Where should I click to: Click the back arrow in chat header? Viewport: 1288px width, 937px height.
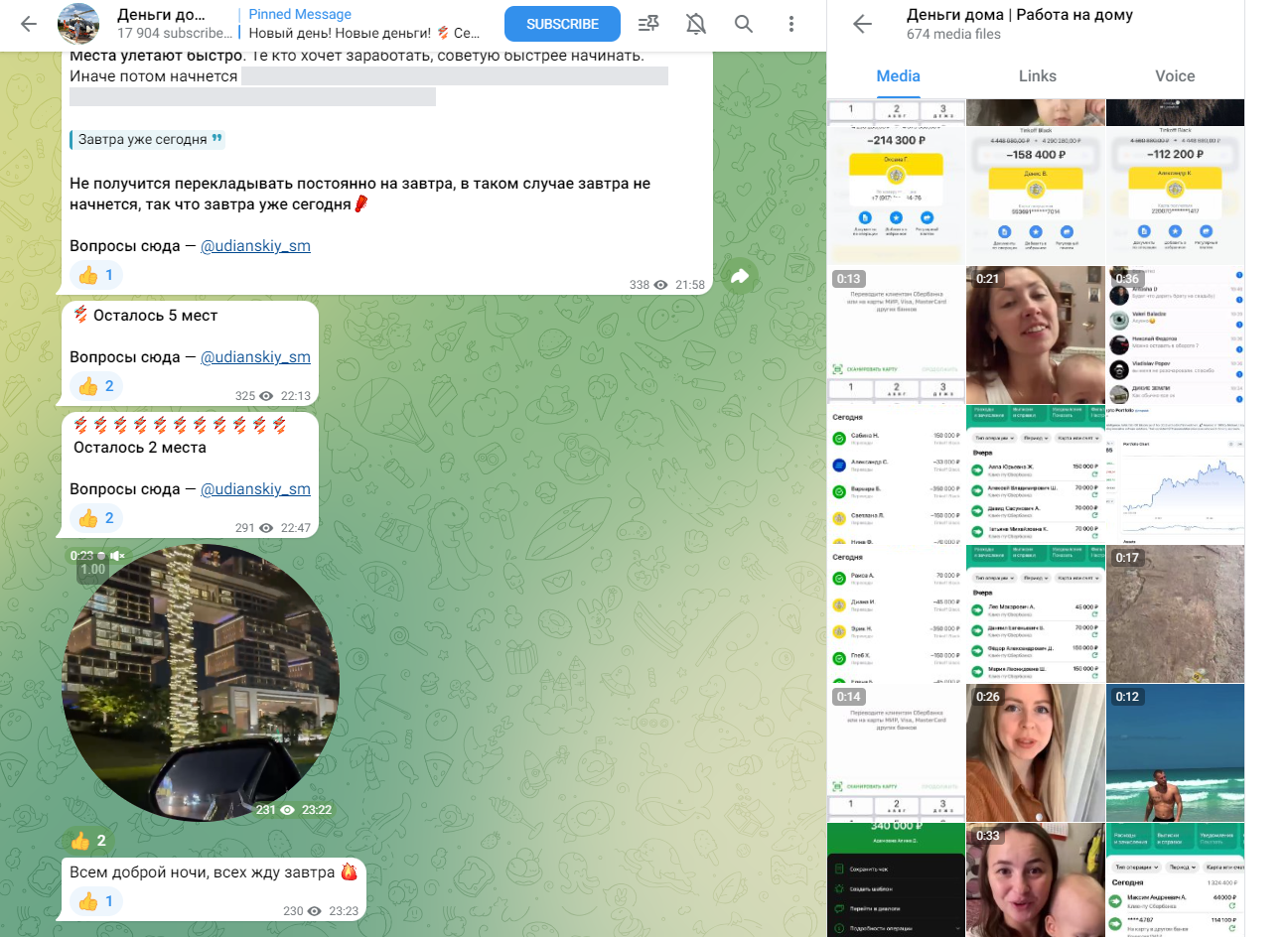(29, 24)
